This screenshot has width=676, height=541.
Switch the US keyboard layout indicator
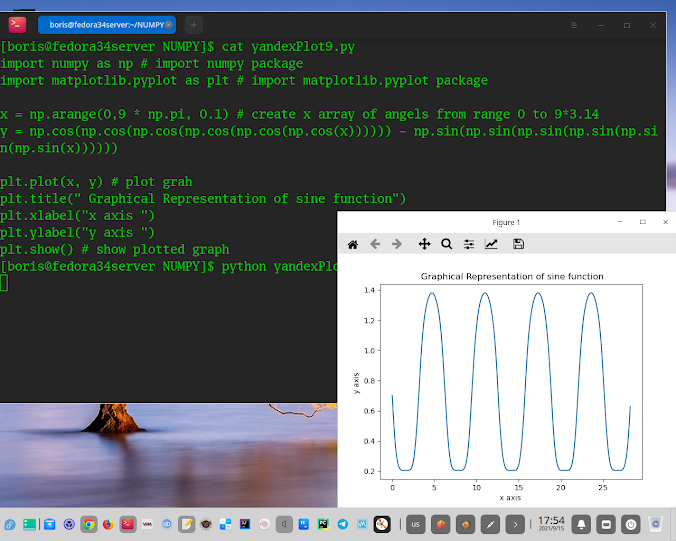tap(415, 525)
